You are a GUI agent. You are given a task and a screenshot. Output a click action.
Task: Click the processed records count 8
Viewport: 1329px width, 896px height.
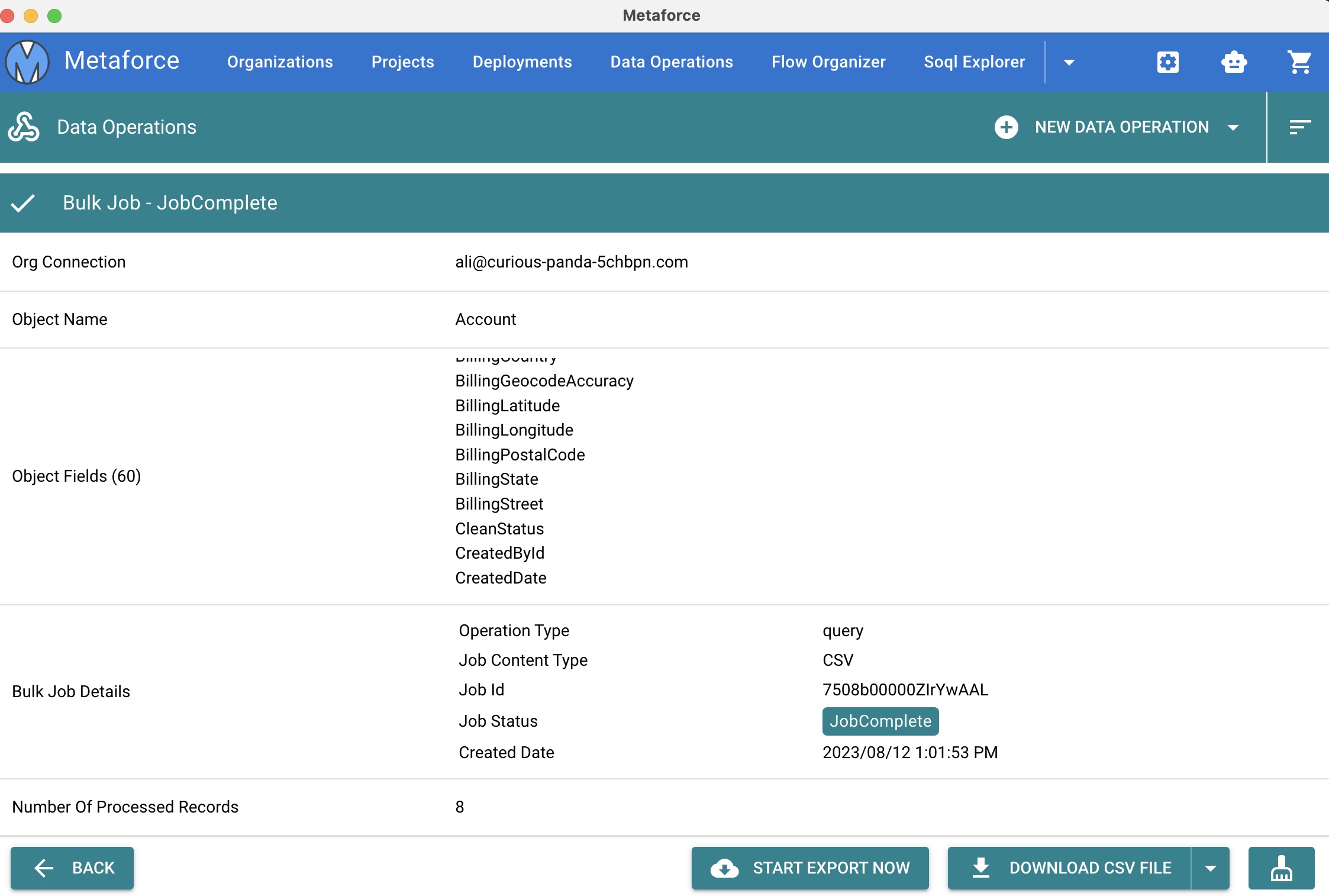pyautogui.click(x=460, y=807)
